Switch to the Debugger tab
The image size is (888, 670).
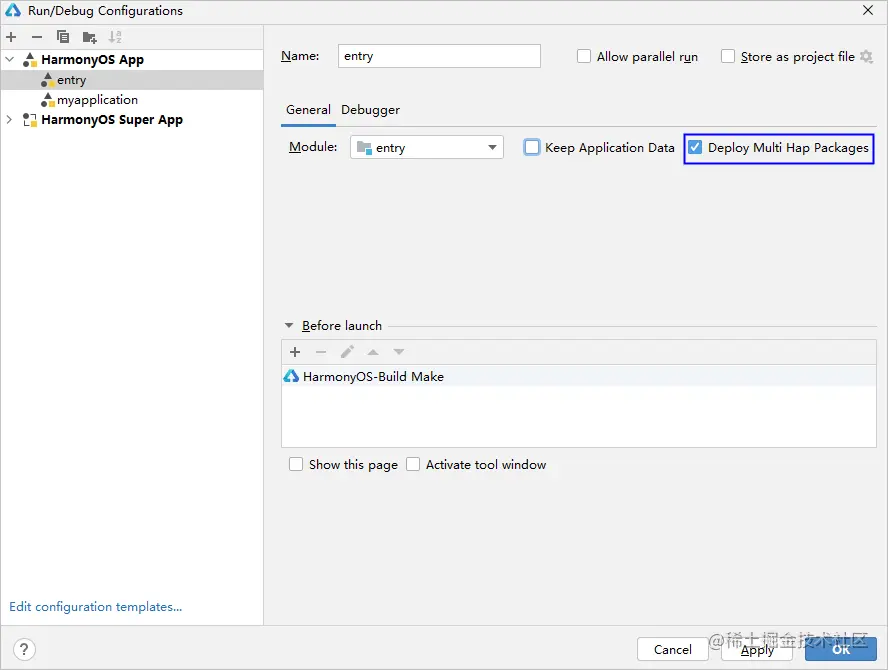click(370, 110)
